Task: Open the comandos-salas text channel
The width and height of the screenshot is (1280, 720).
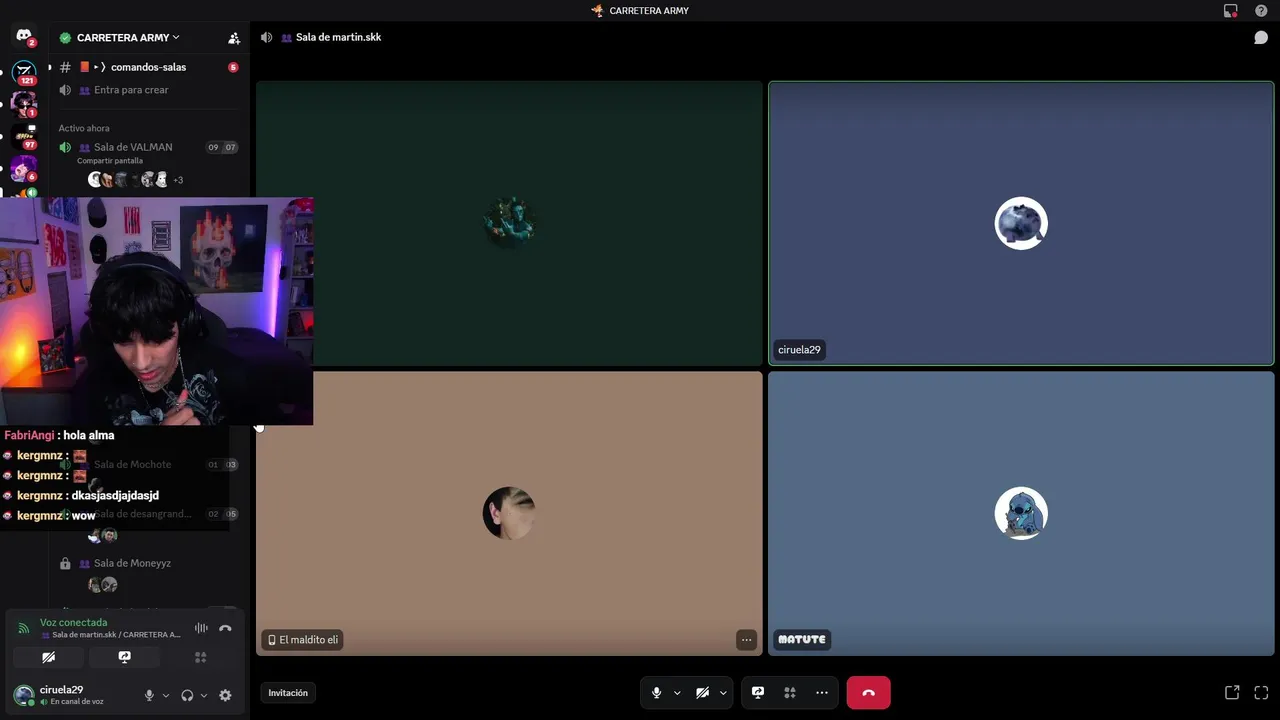Action: coord(148,67)
